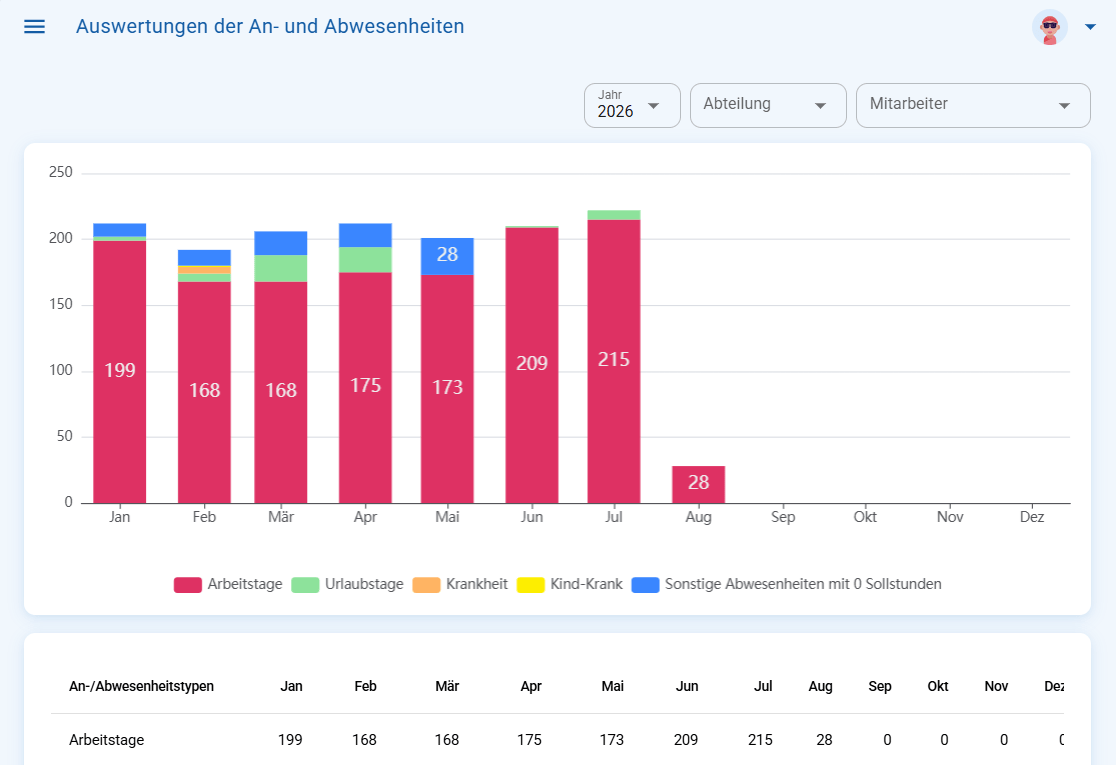The width and height of the screenshot is (1116, 765).
Task: Click the Jun column header in table
Action: 687,686
